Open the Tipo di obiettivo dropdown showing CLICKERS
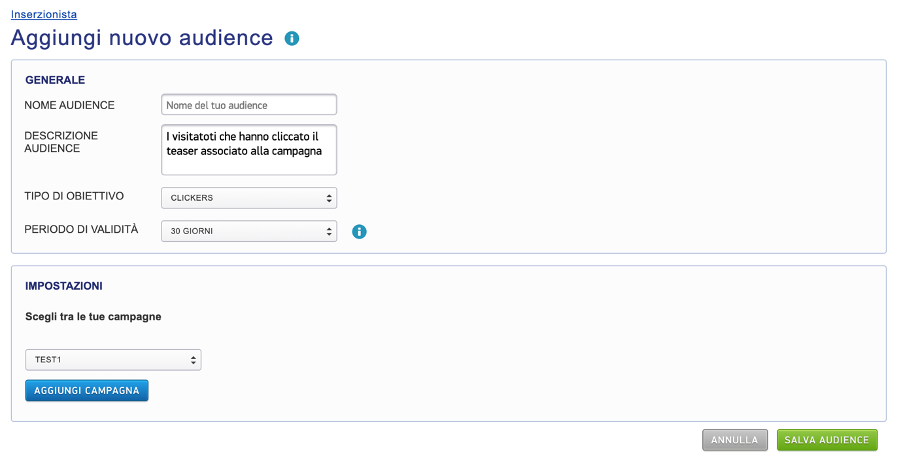Image resolution: width=904 pixels, height=458 pixels. pos(248,198)
